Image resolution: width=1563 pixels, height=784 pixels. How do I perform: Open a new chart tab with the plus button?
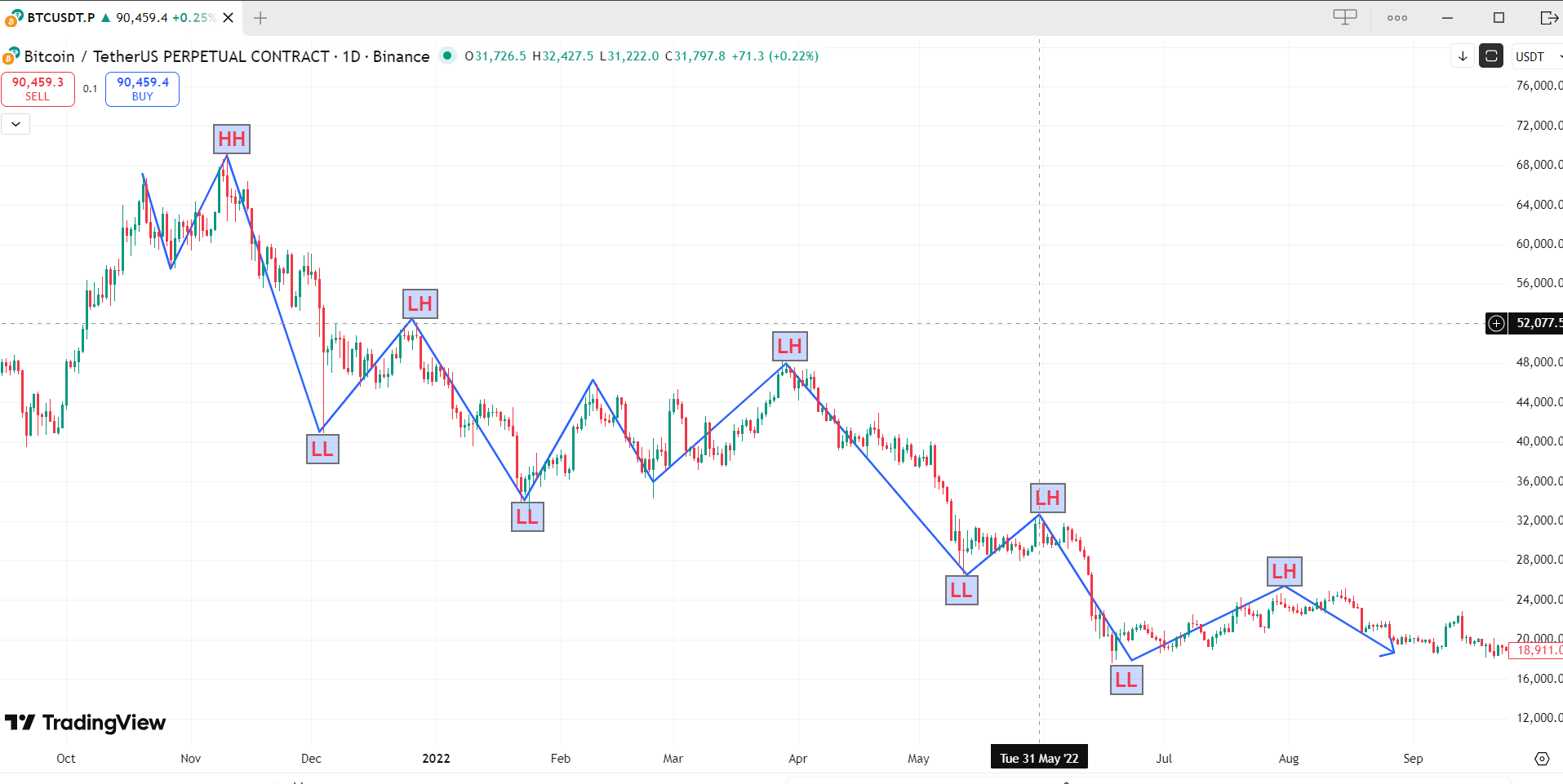point(260,17)
